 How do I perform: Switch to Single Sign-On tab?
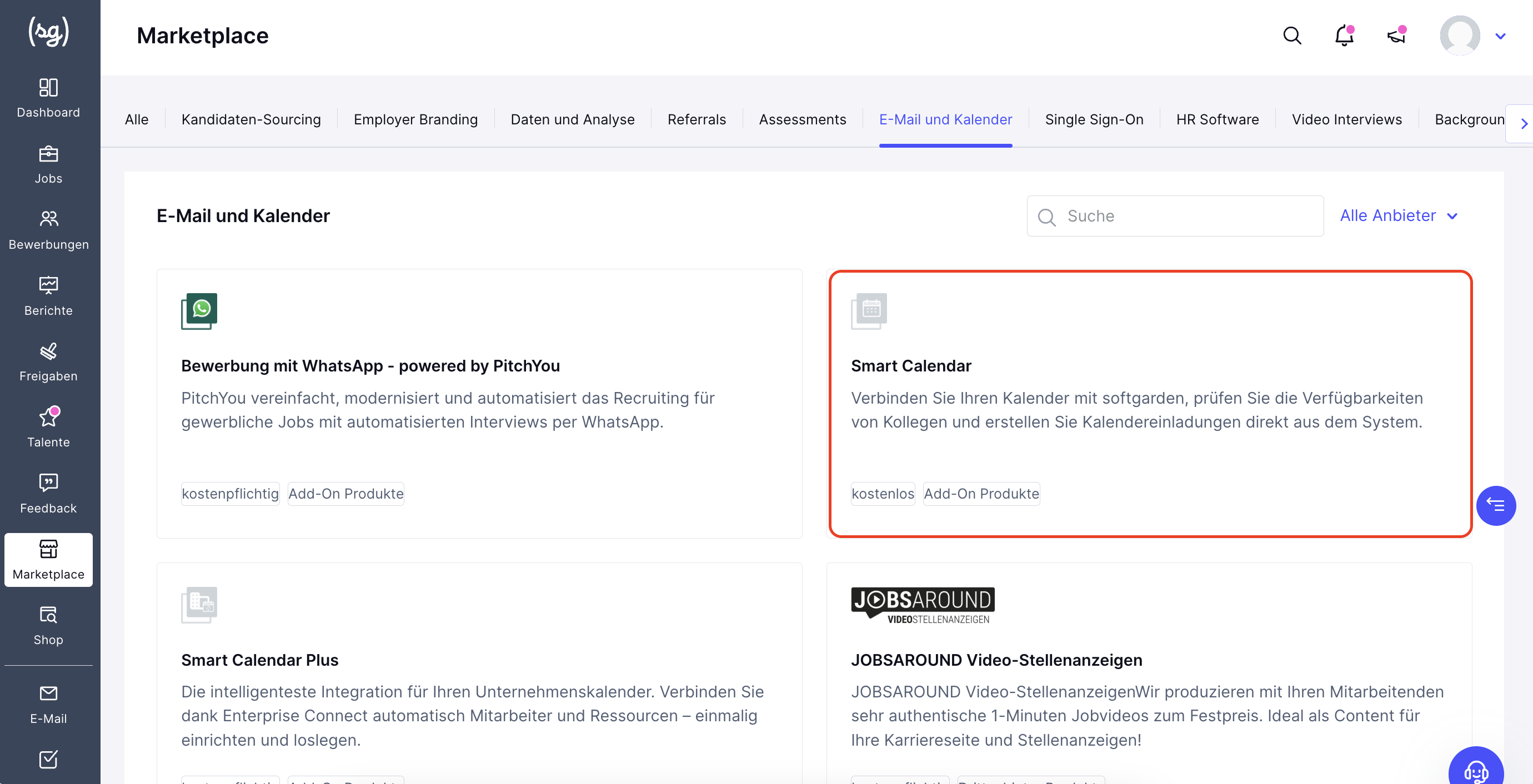pos(1094,119)
